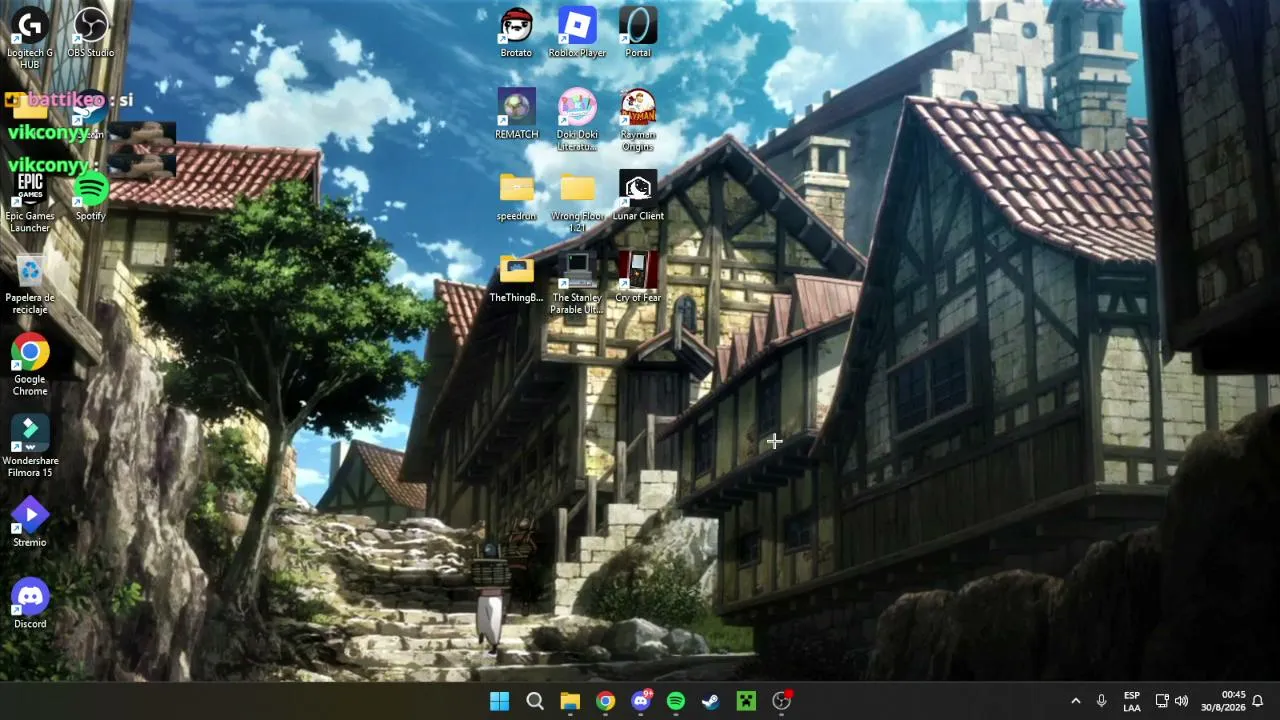The width and height of the screenshot is (1280, 720).
Task: Open the notifications bell
Action: click(x=1258, y=701)
